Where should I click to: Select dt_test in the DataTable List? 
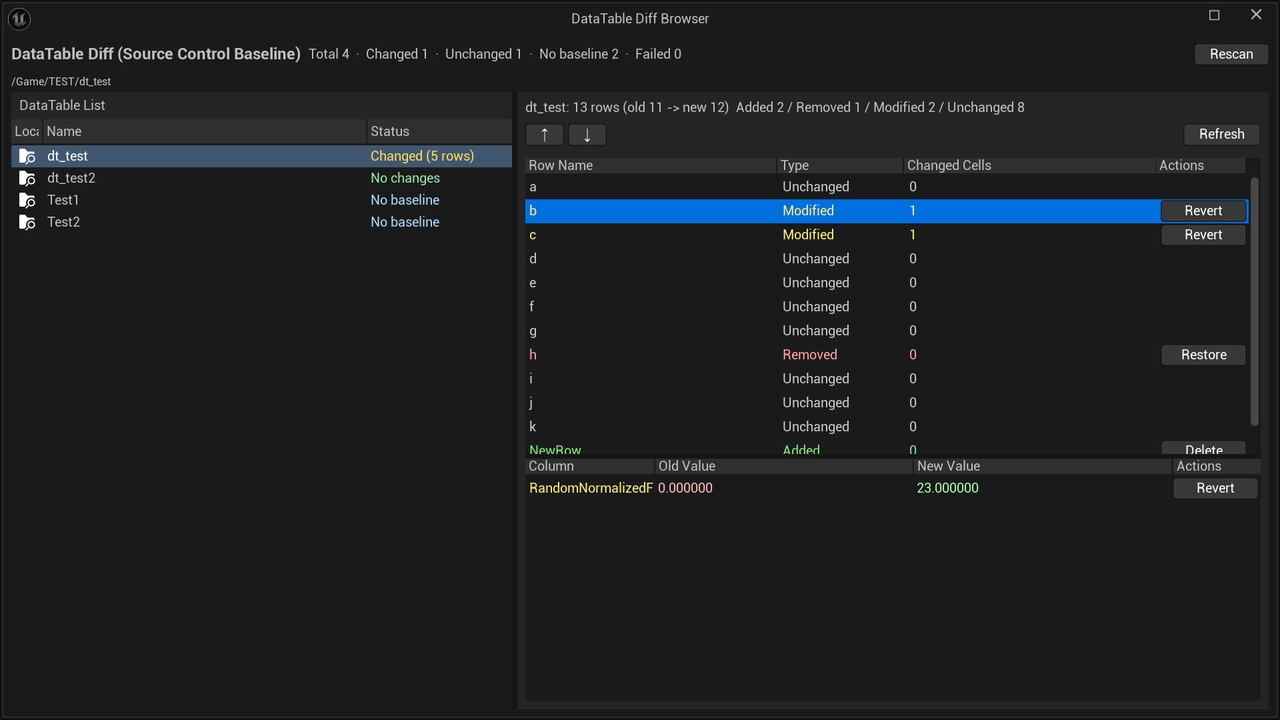[x=262, y=156]
